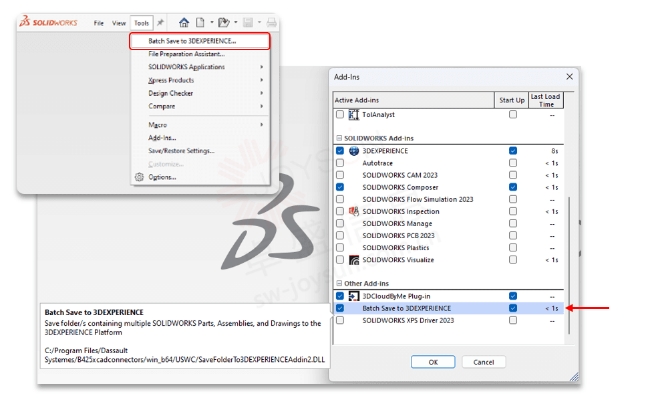
Task: Click the Options gear icon in menu
Action: (x=139, y=177)
